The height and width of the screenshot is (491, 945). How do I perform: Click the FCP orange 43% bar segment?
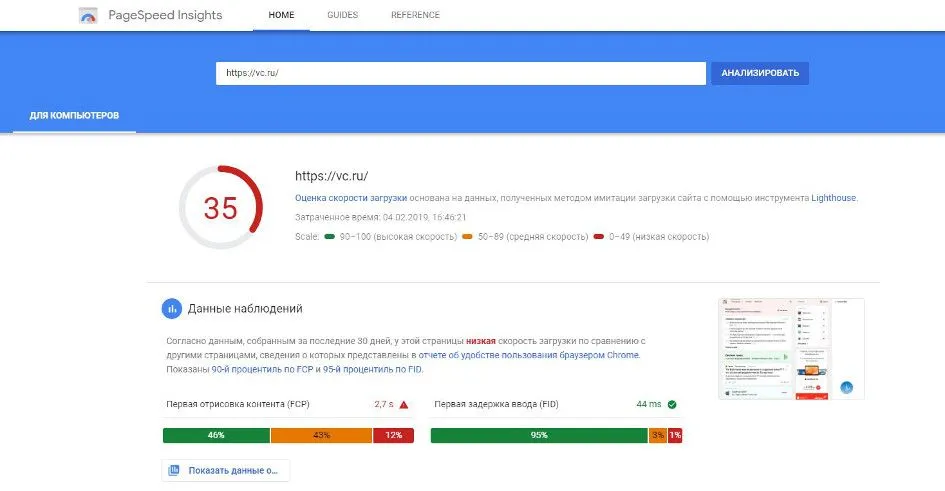tap(321, 435)
